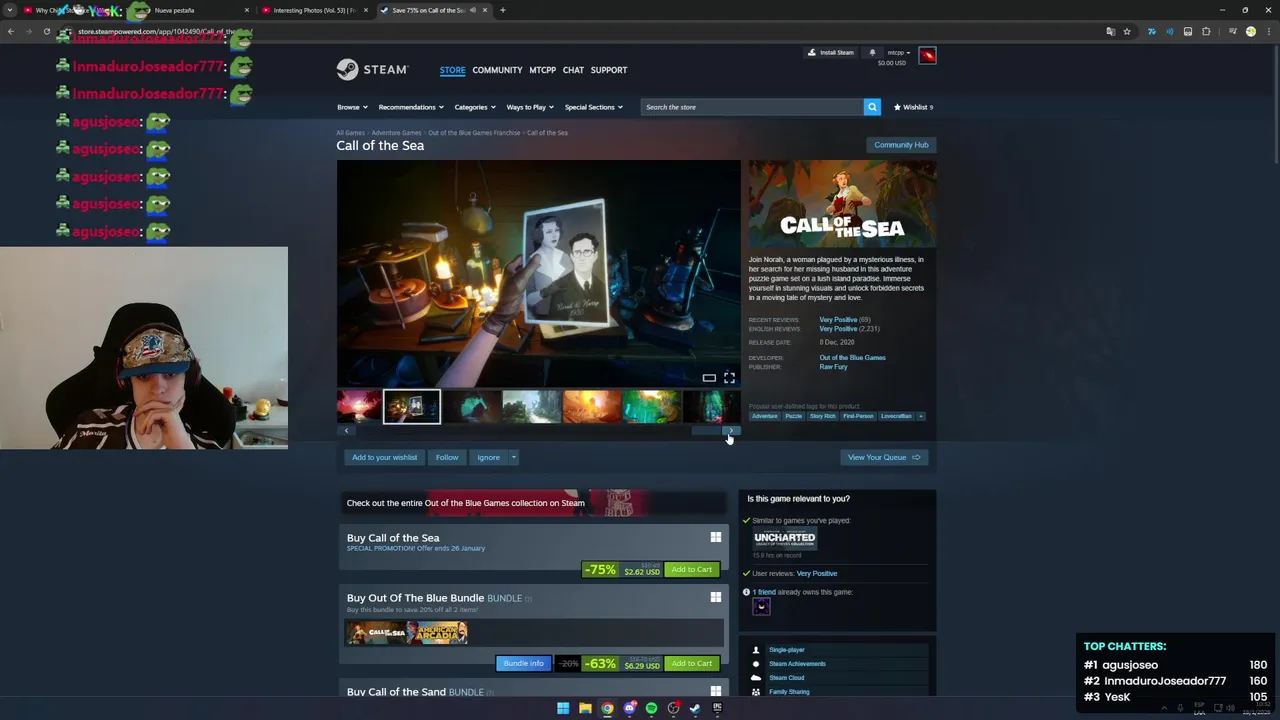Toggle theater mode on the screenshot viewer
This screenshot has width=1280, height=720.
[709, 377]
